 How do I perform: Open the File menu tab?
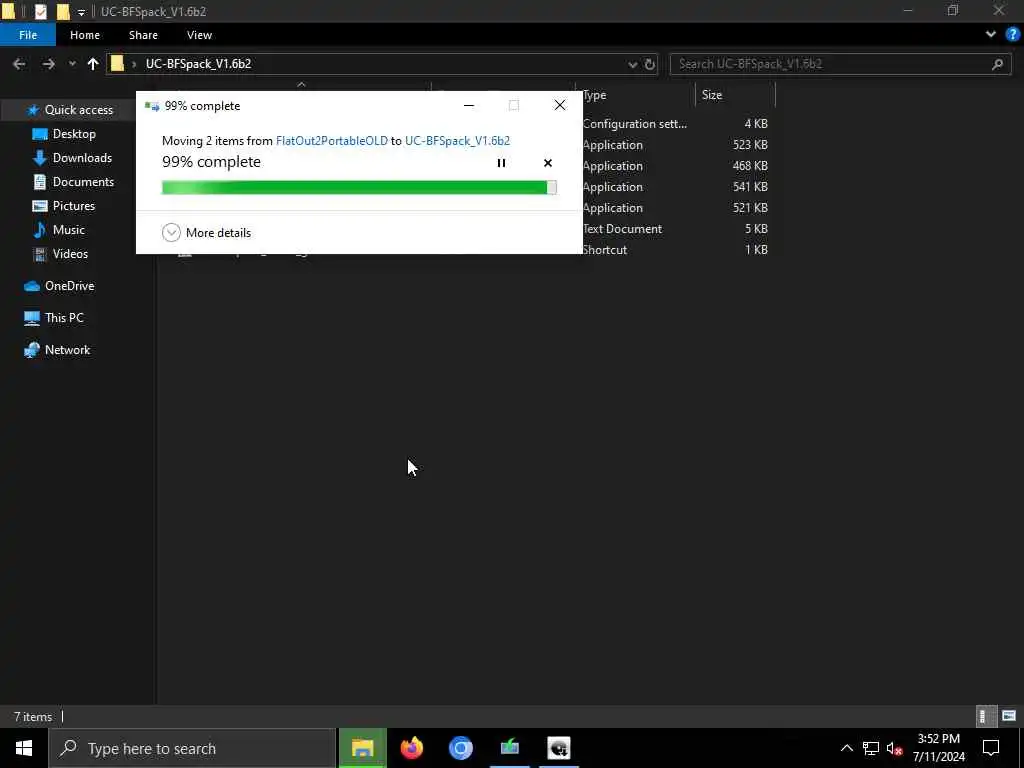27,35
